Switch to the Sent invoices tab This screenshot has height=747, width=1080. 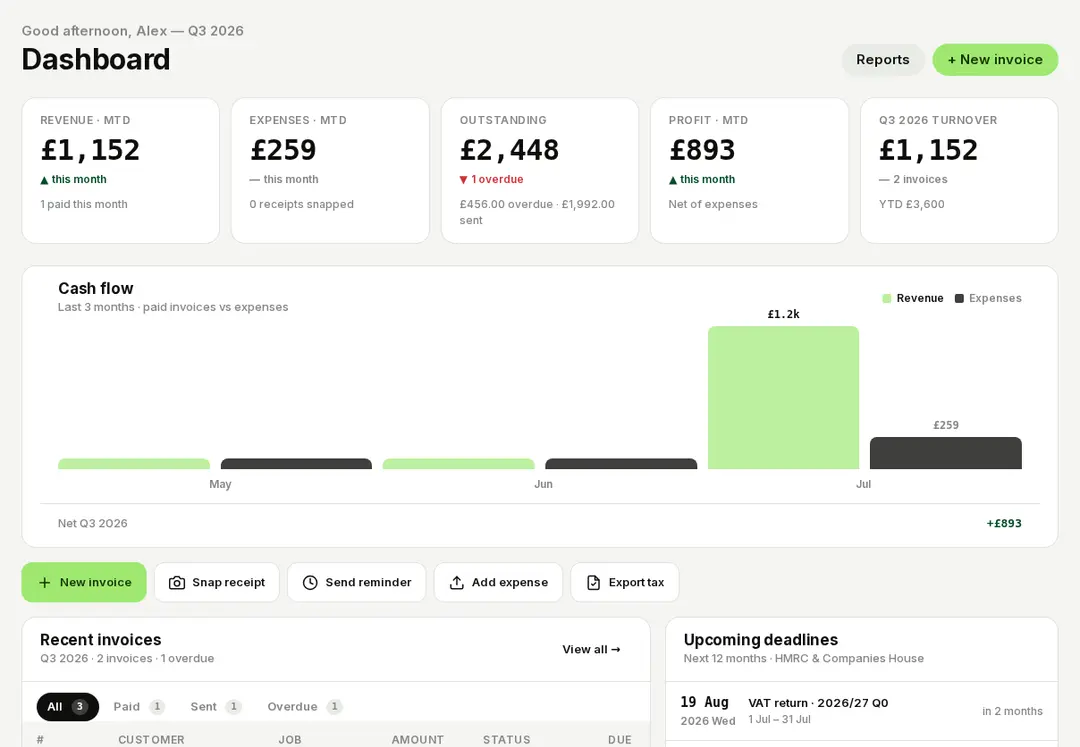216,706
